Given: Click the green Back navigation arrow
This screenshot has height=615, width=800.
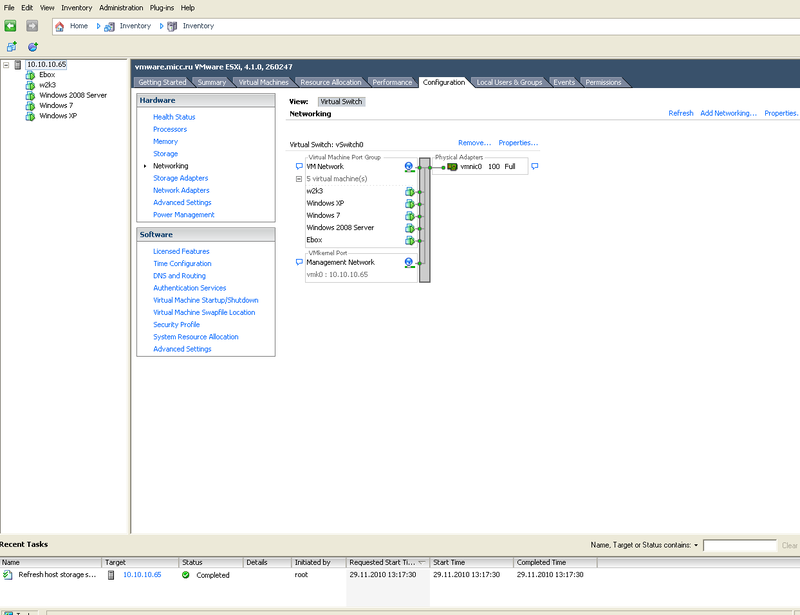Looking at the screenshot, I should [10, 26].
